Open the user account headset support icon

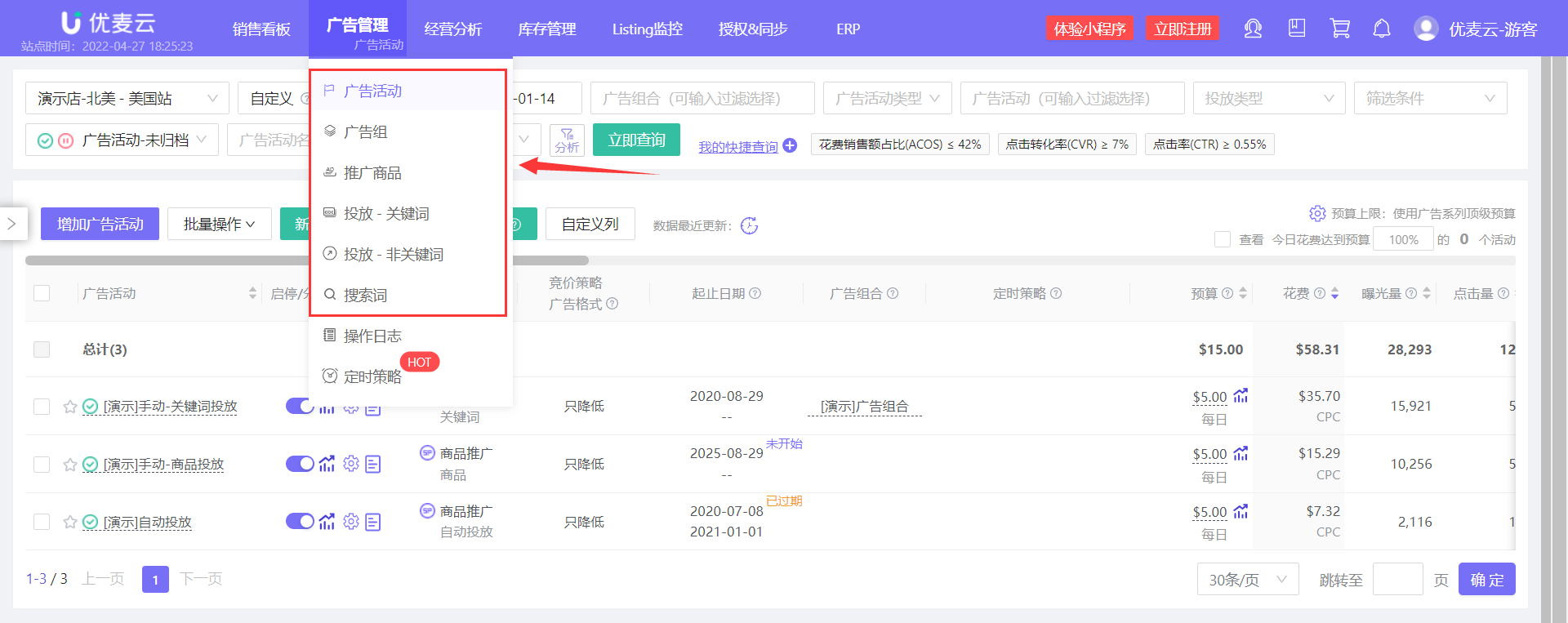(1253, 29)
